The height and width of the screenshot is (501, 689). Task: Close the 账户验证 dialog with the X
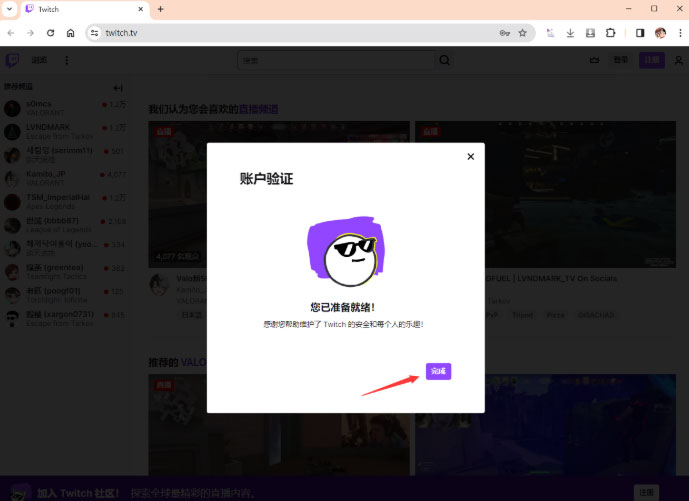pos(471,156)
